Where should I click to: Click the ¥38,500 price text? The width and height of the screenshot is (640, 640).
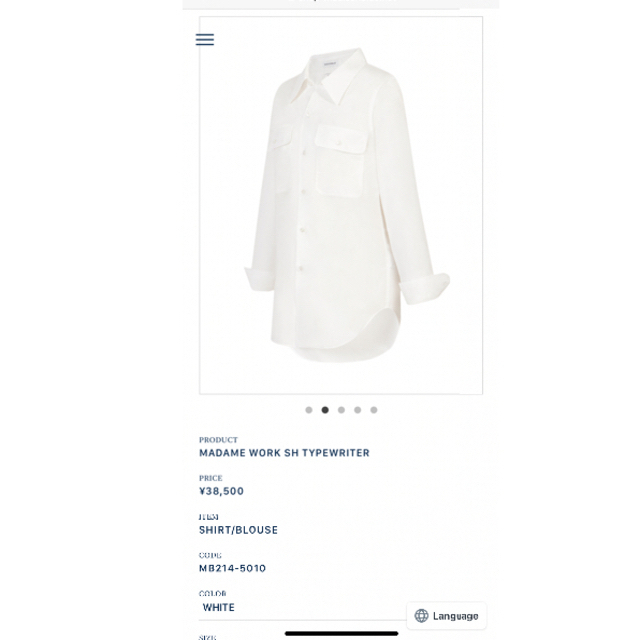click(x=221, y=491)
